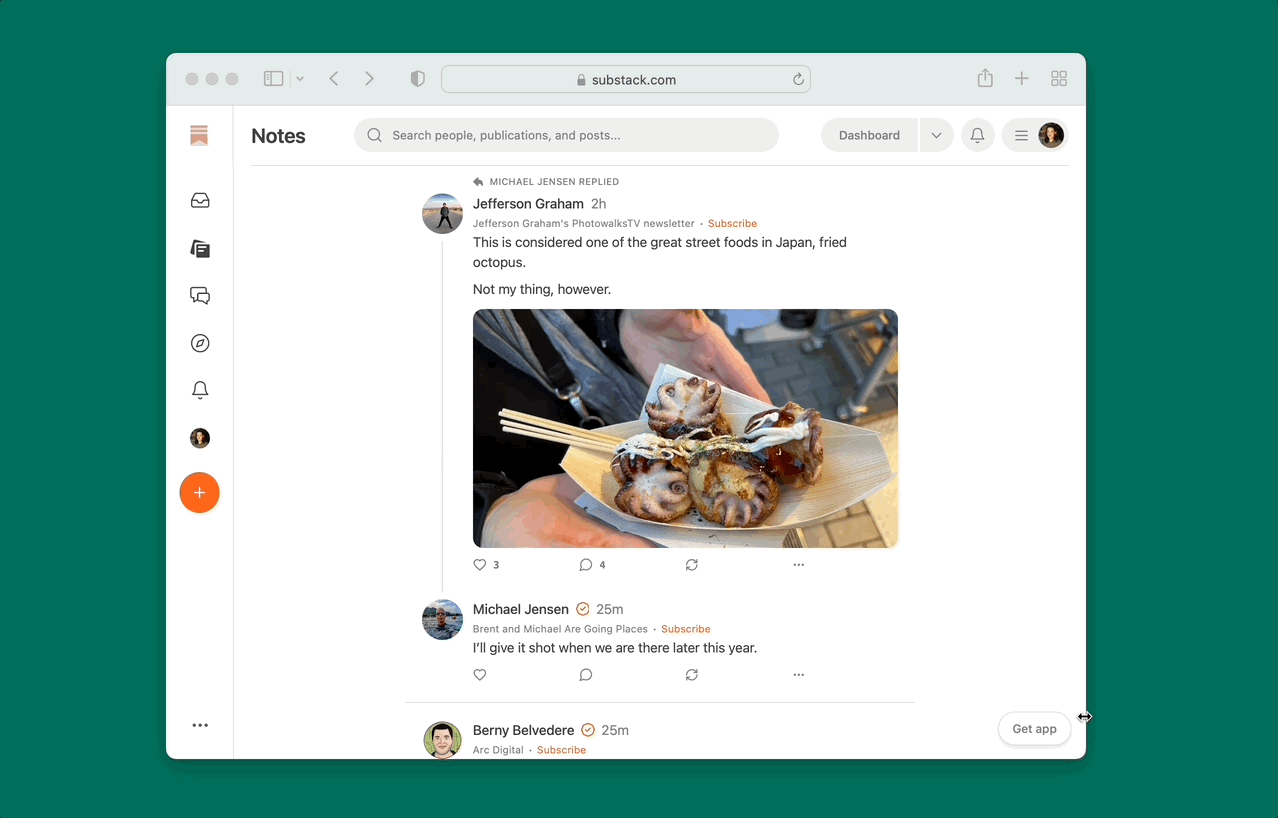Open Chat from the left sidebar
1278x818 pixels.
pyautogui.click(x=199, y=295)
